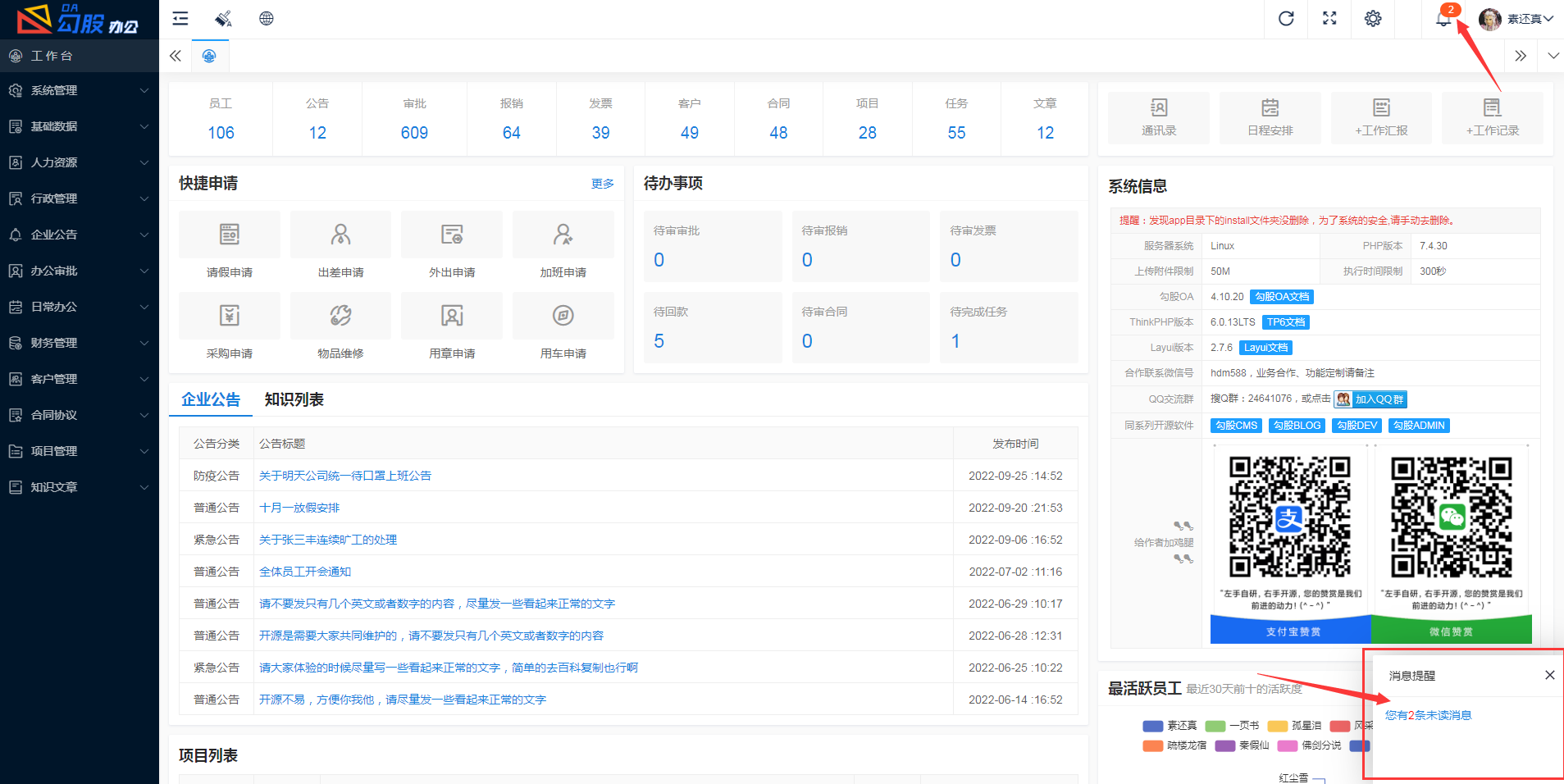Expand 财务管理 sidebar menu
The width and height of the screenshot is (1564, 784).
[80, 343]
